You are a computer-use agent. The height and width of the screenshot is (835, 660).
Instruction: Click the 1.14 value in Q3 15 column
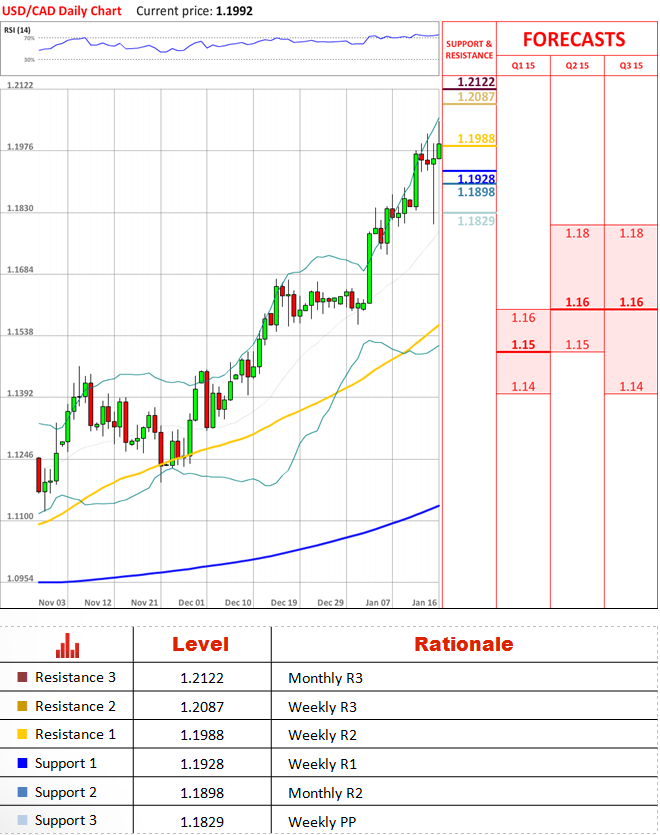pos(631,387)
